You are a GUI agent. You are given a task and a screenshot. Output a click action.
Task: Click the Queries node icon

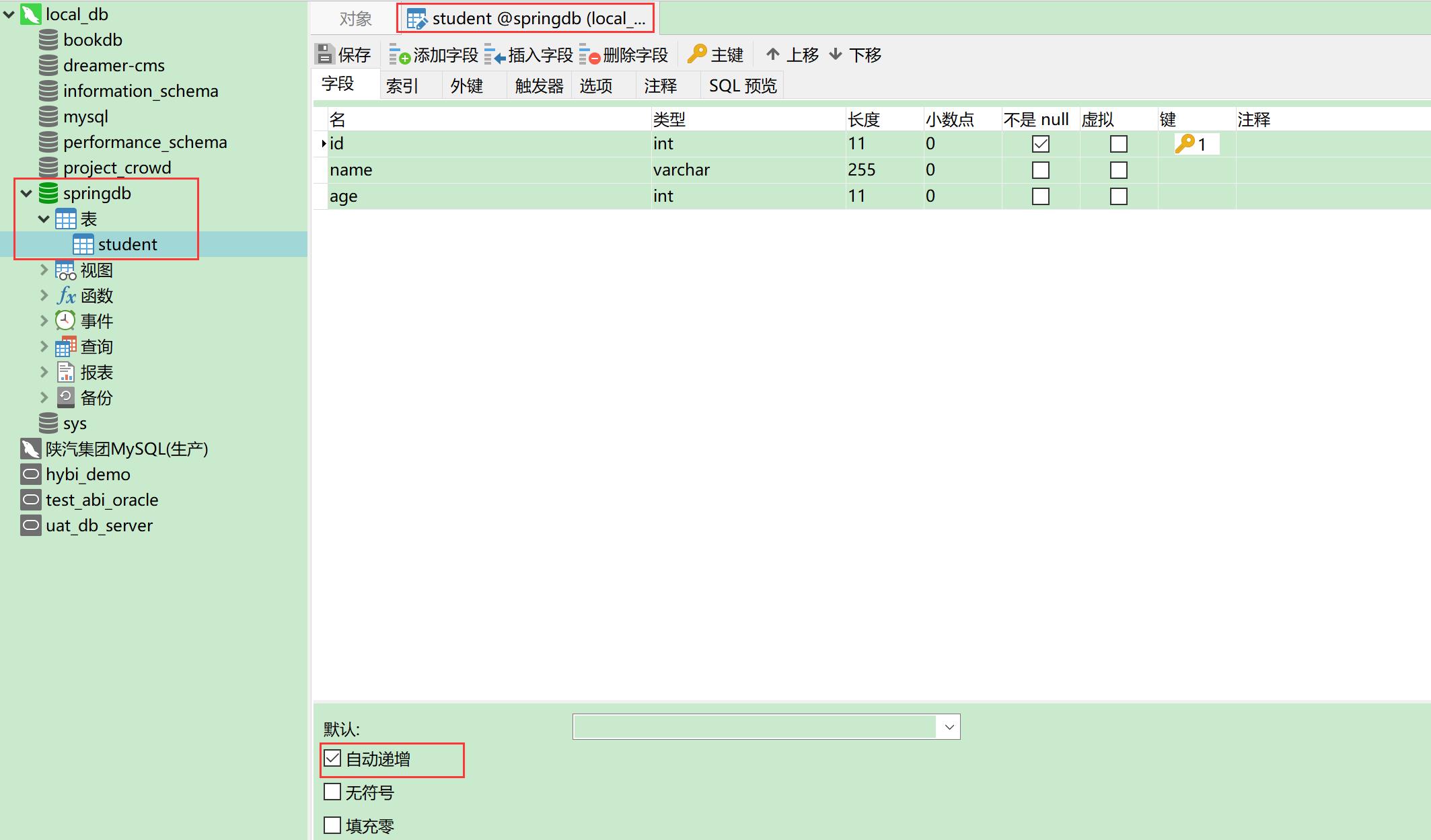(x=66, y=346)
